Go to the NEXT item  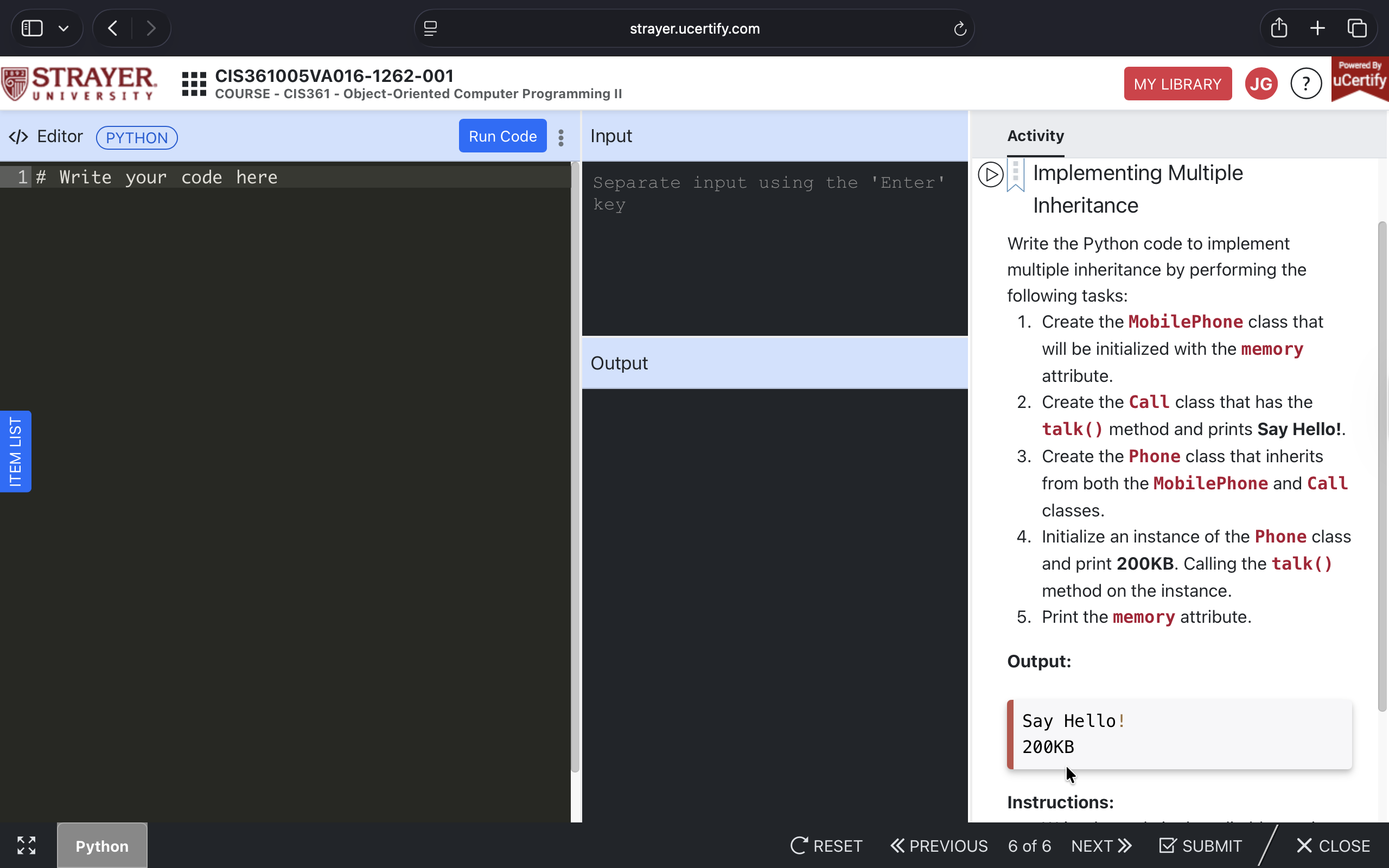[1101, 846]
